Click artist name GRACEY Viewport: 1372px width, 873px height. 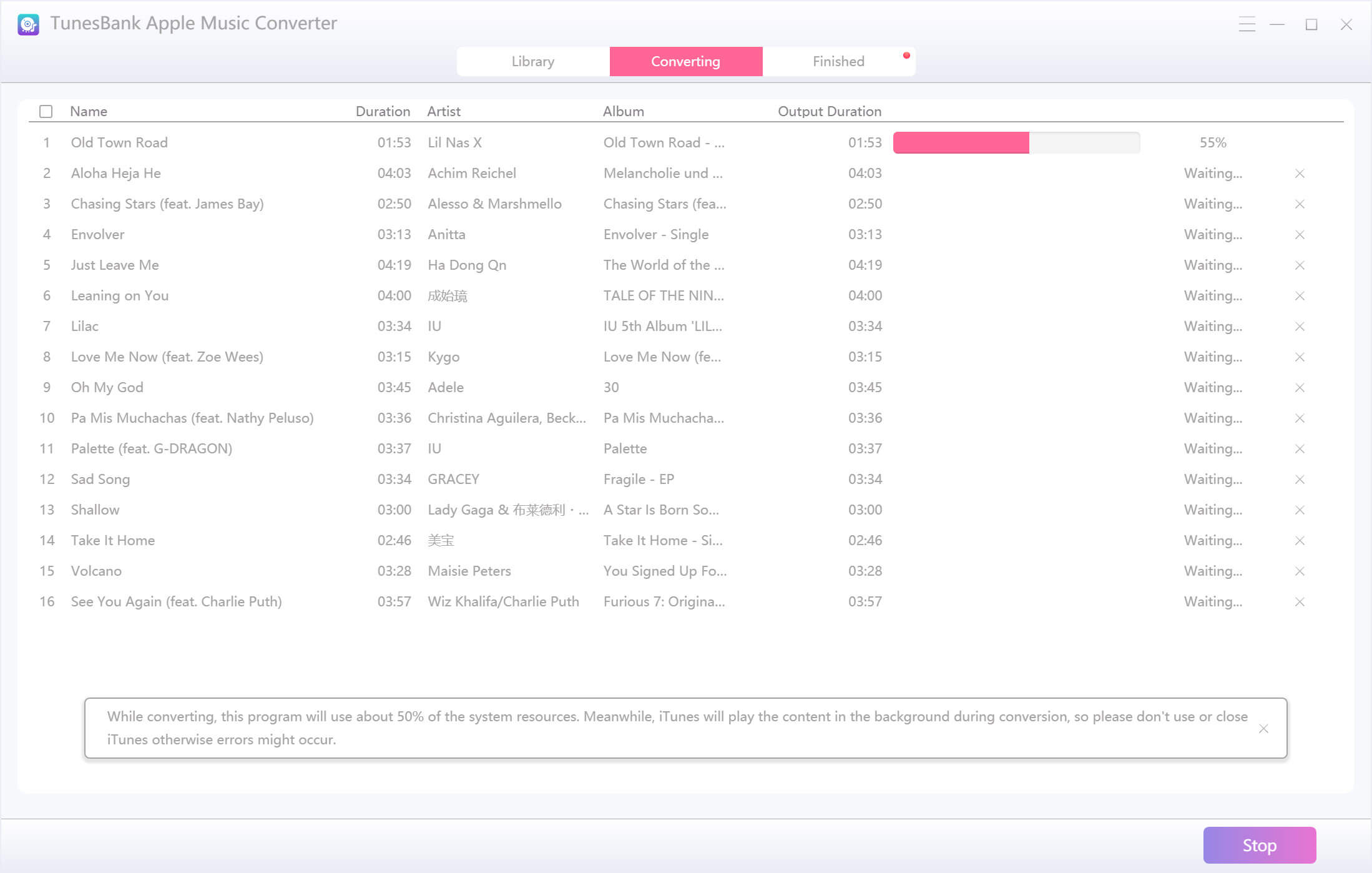click(x=454, y=479)
